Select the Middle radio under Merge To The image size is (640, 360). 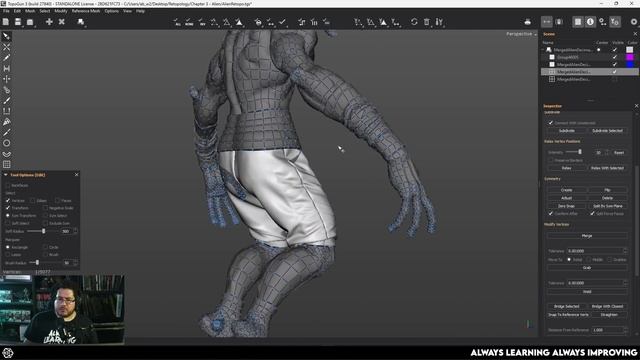point(589,260)
